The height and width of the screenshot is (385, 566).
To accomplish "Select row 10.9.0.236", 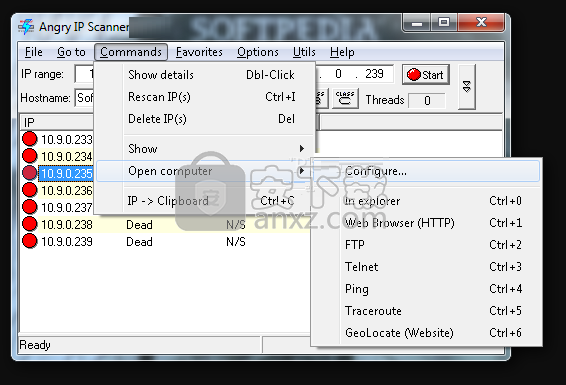I will [x=66, y=190].
